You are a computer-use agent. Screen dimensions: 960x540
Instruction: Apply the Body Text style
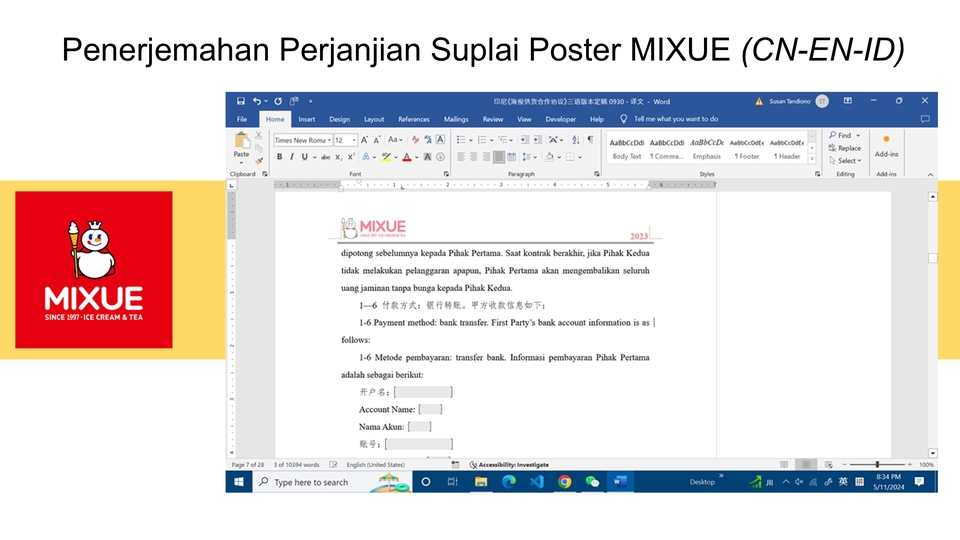pyautogui.click(x=627, y=149)
